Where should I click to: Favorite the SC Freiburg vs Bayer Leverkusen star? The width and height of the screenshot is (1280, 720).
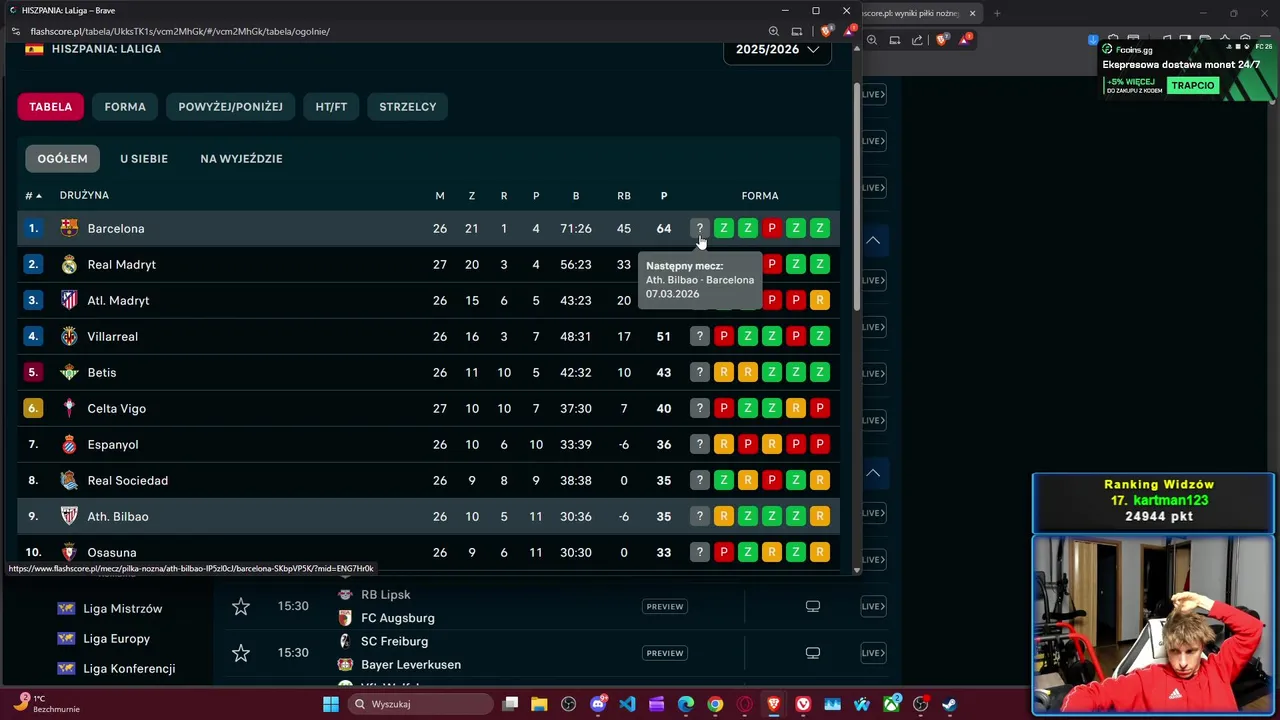[x=241, y=653]
